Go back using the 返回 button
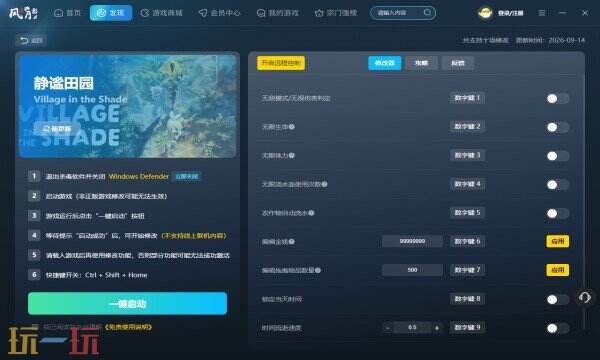The image size is (600, 360). coord(31,40)
